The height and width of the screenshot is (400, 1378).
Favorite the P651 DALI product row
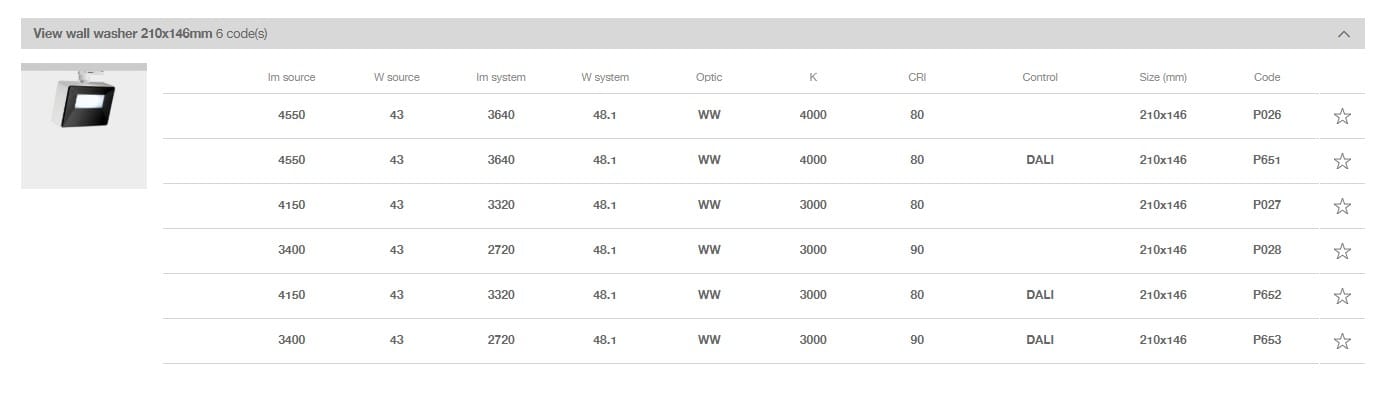tap(1342, 161)
